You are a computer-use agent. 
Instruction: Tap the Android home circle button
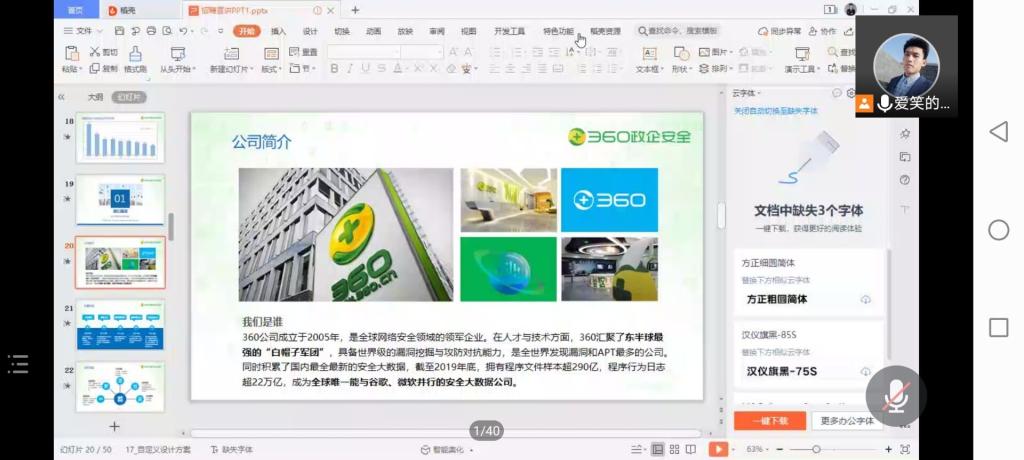(999, 230)
